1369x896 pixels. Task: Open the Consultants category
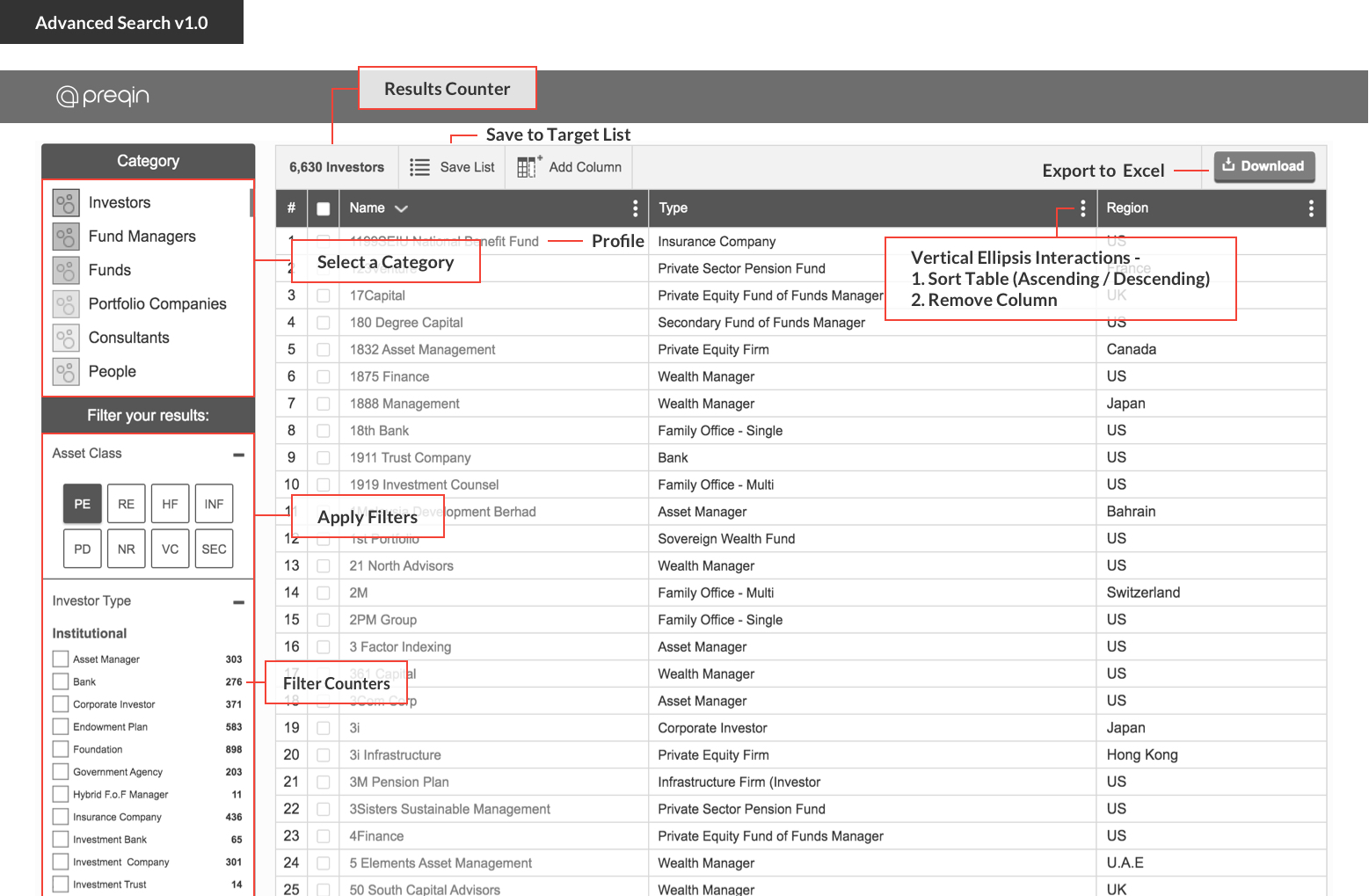coord(129,338)
